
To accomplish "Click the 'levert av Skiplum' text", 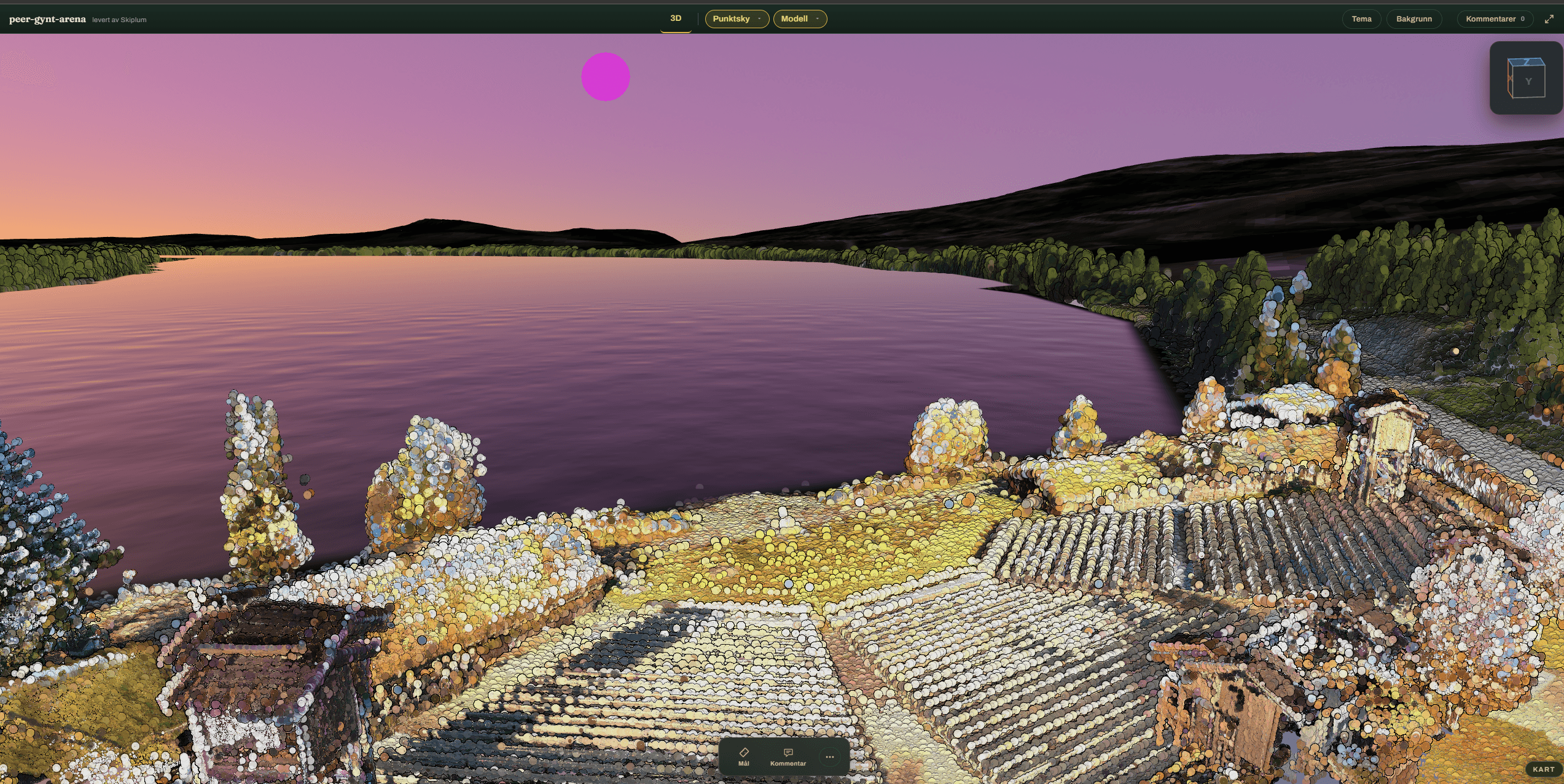I will tap(119, 20).
